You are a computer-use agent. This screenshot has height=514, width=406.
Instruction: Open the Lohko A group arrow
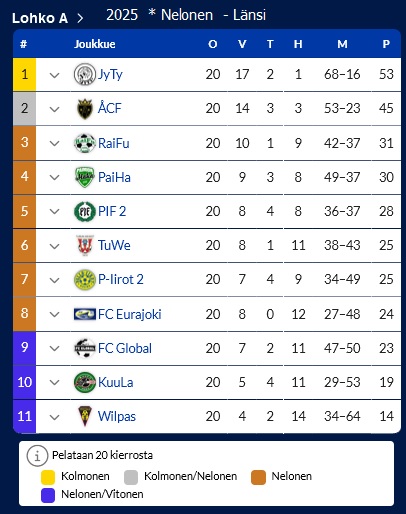pos(80,18)
